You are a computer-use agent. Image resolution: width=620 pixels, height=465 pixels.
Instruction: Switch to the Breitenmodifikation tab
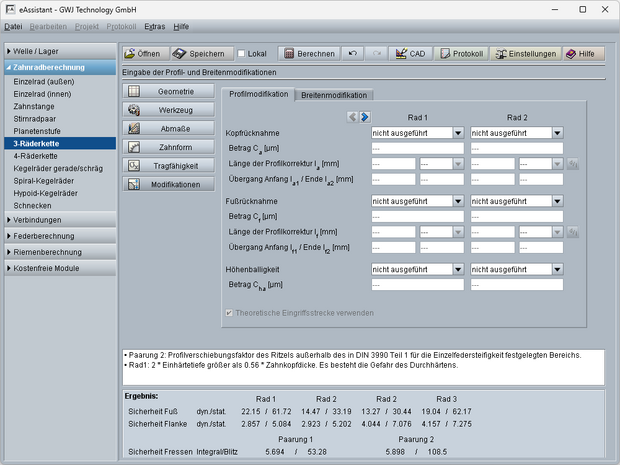point(333,95)
